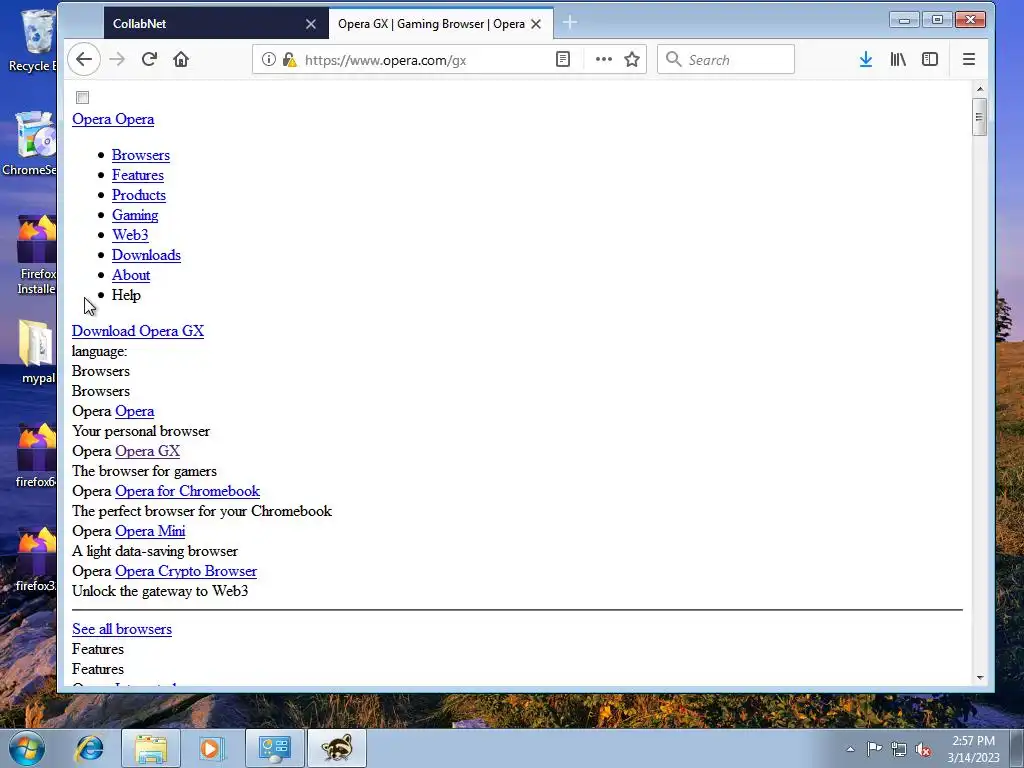Follow the Opera for Chromebook link
Image resolution: width=1024 pixels, height=768 pixels.
[x=187, y=490]
